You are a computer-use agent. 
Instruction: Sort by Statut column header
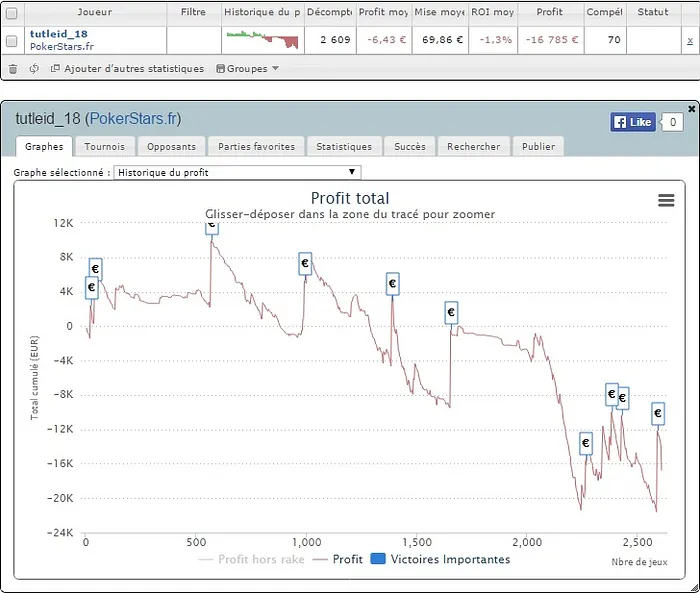point(653,12)
